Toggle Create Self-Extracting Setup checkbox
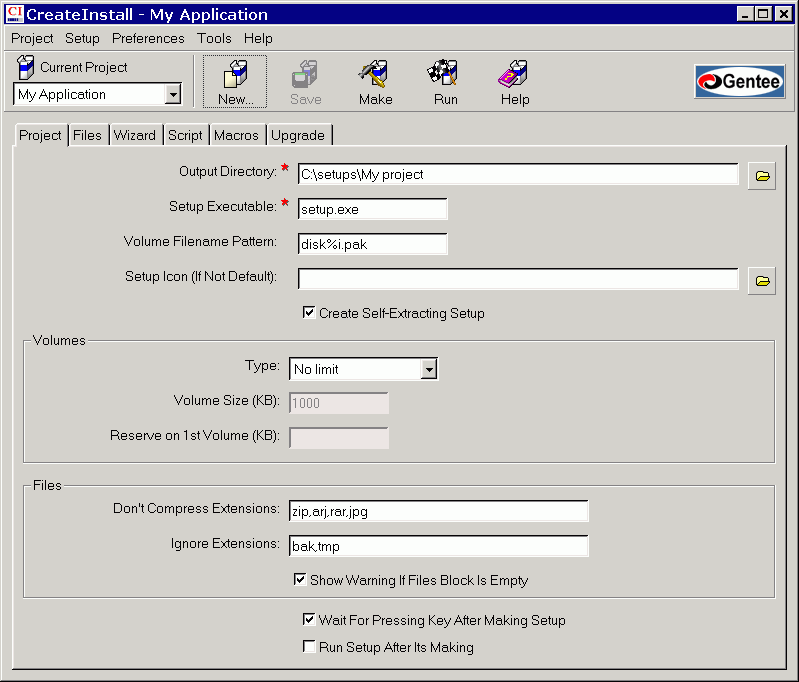Image resolution: width=799 pixels, height=682 pixels. (x=308, y=312)
